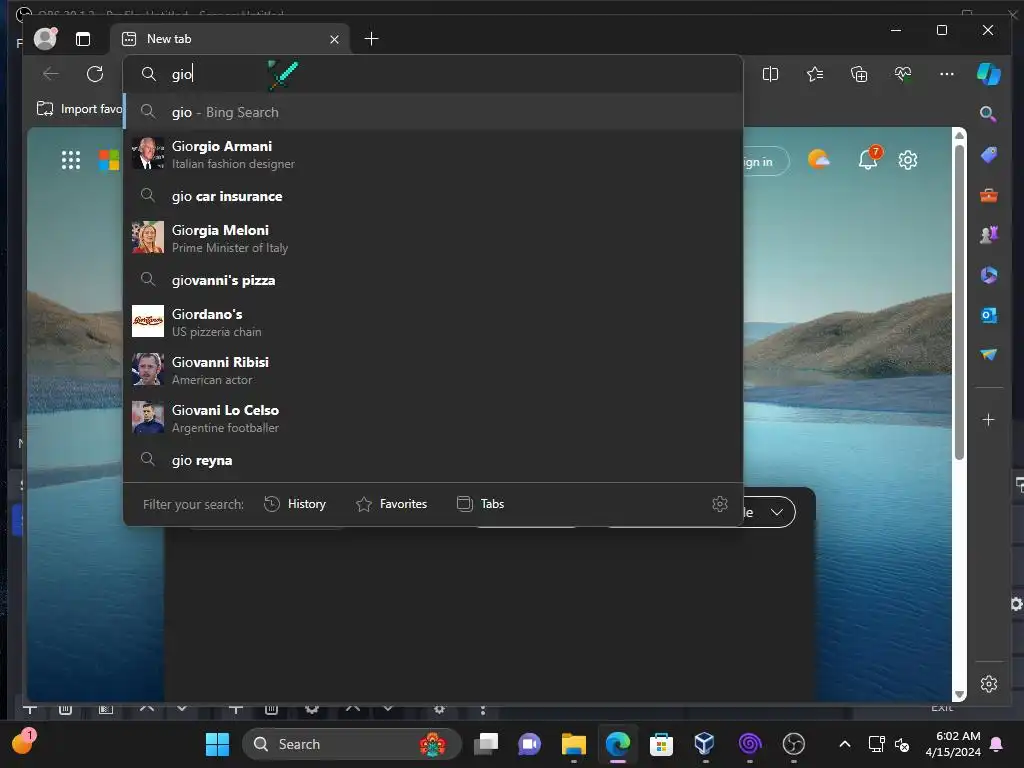Click the sidebar Customize plus button
1024x768 pixels.
click(989, 419)
